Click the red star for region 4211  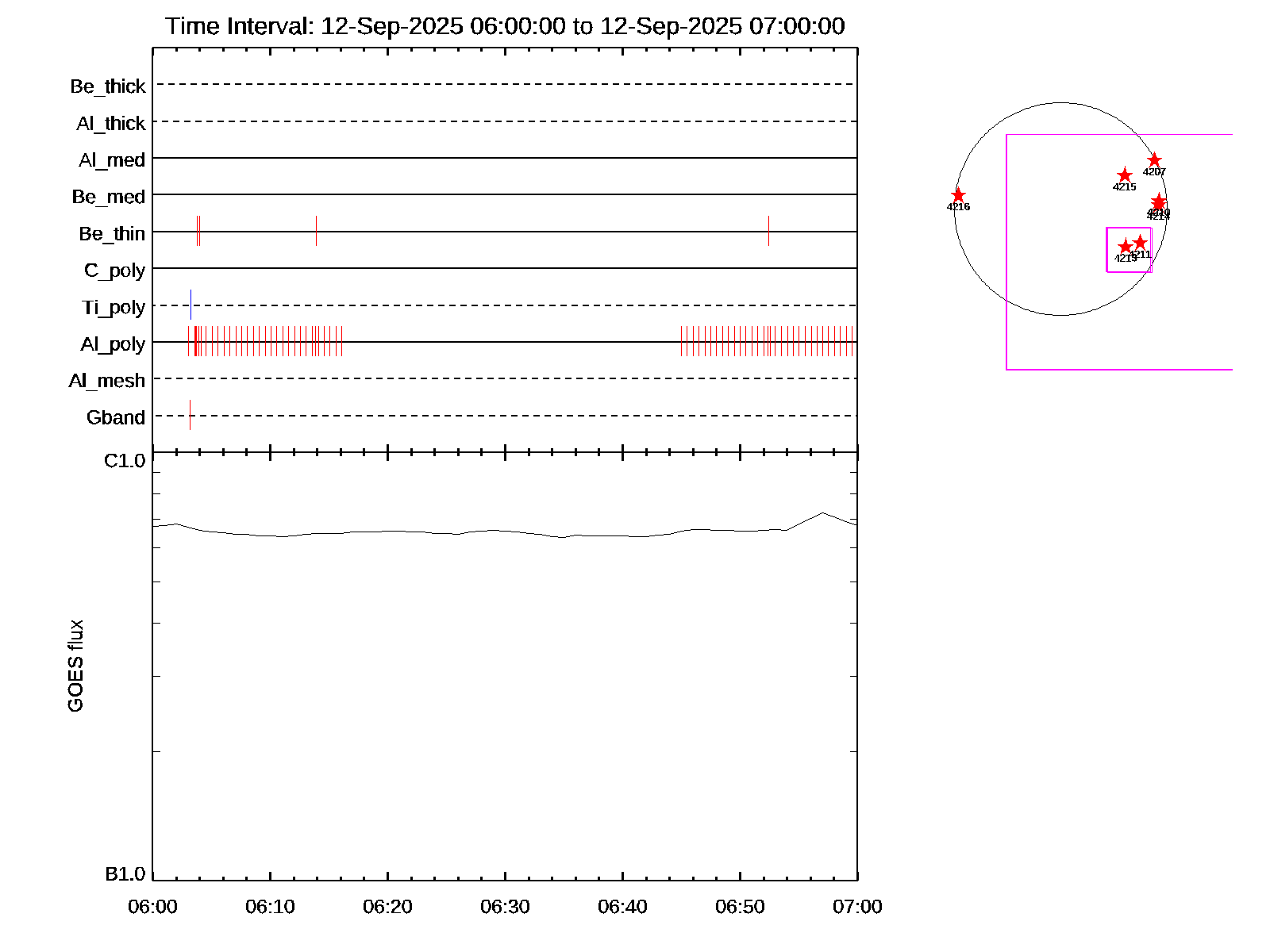click(1140, 242)
